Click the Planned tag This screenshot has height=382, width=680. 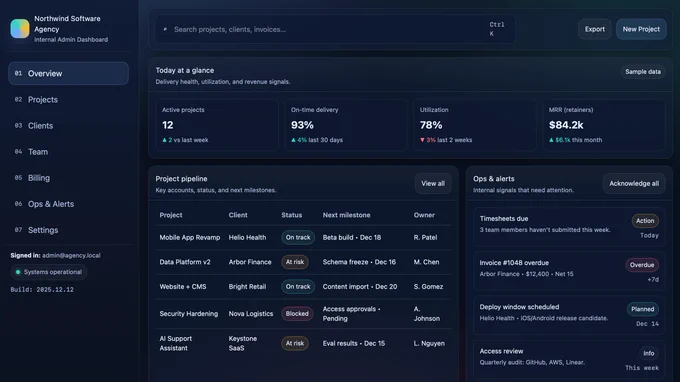point(643,309)
